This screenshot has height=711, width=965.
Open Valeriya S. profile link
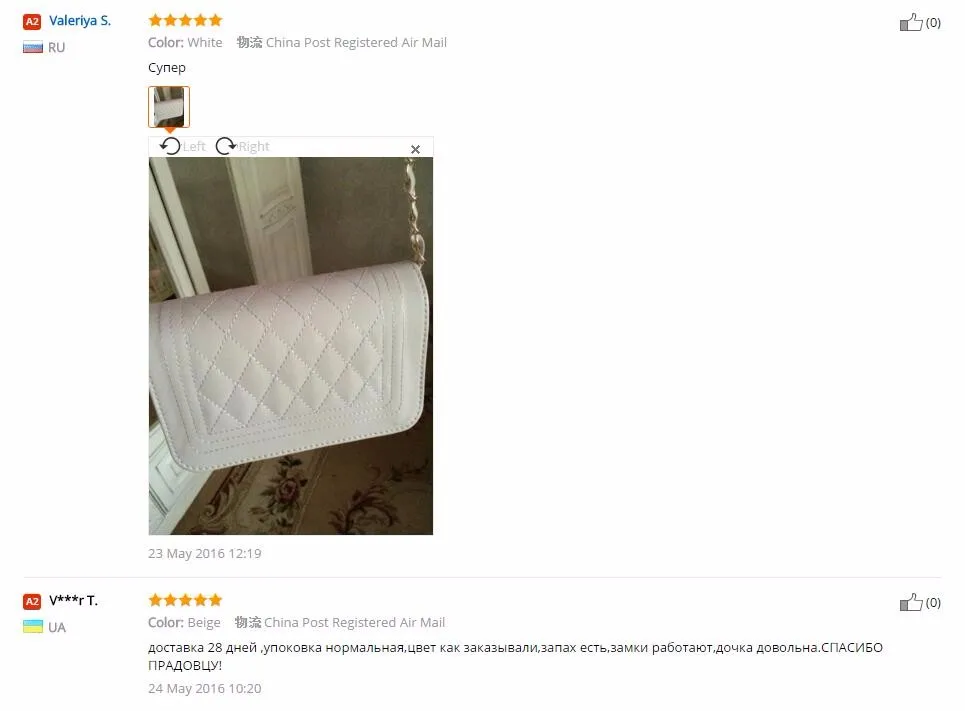click(x=80, y=20)
